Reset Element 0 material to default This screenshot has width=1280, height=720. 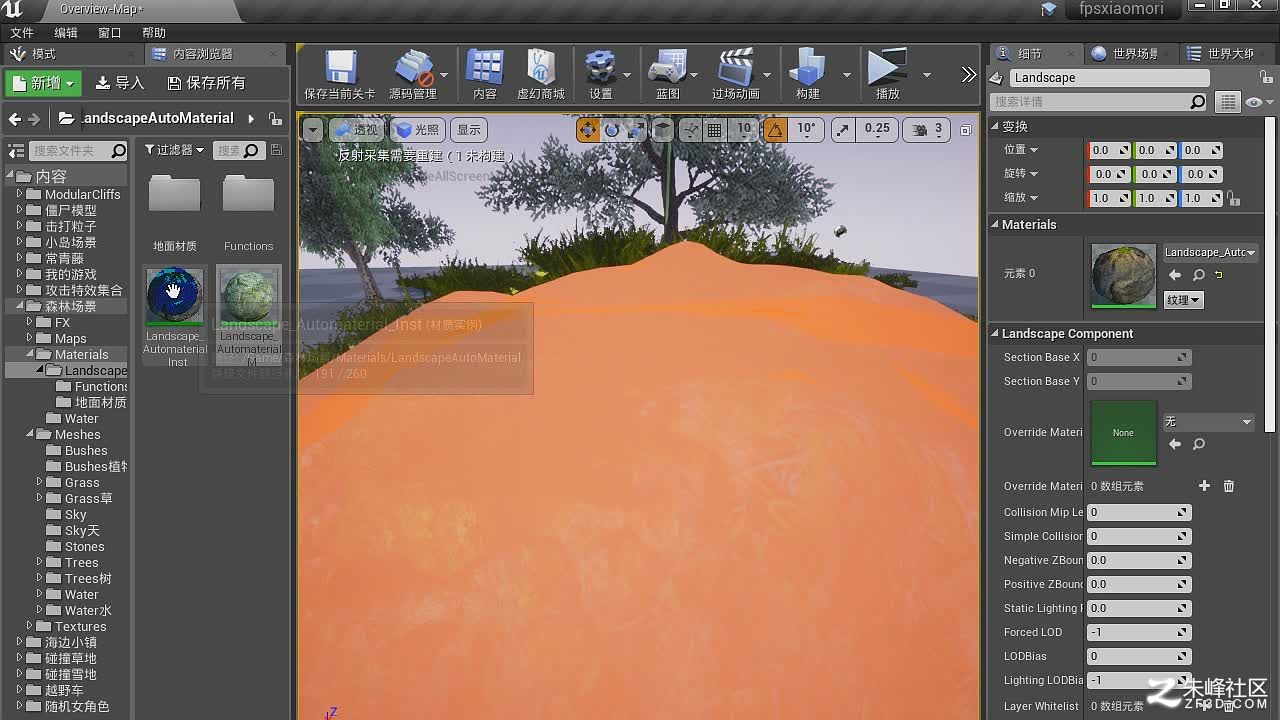[x=1219, y=275]
